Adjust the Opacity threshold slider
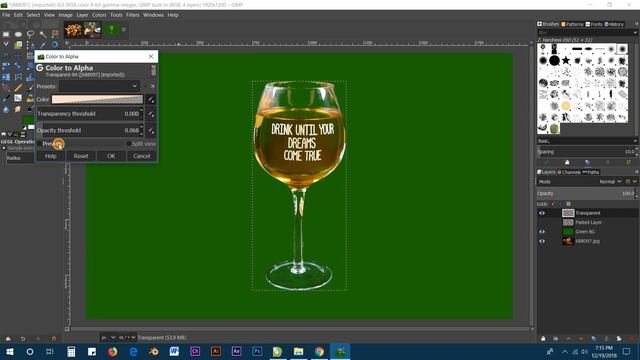 pos(90,131)
